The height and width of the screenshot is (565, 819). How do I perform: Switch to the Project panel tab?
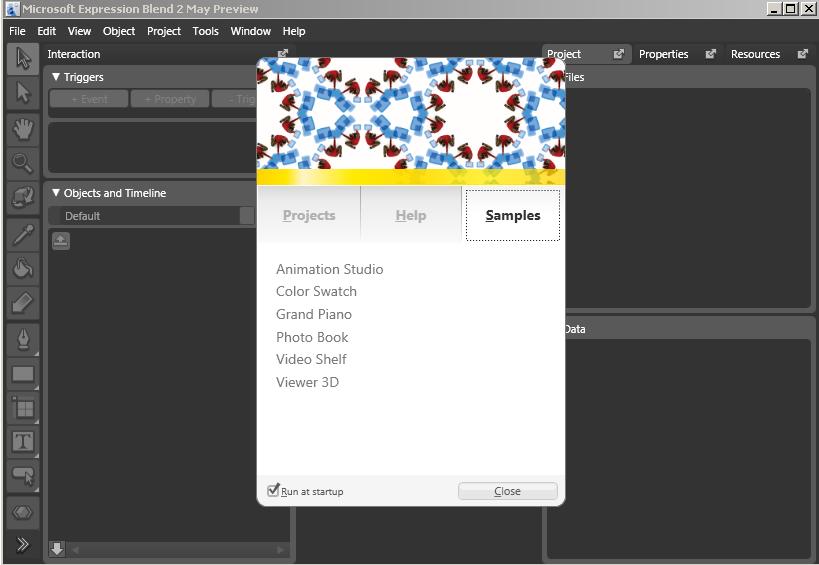(x=564, y=54)
